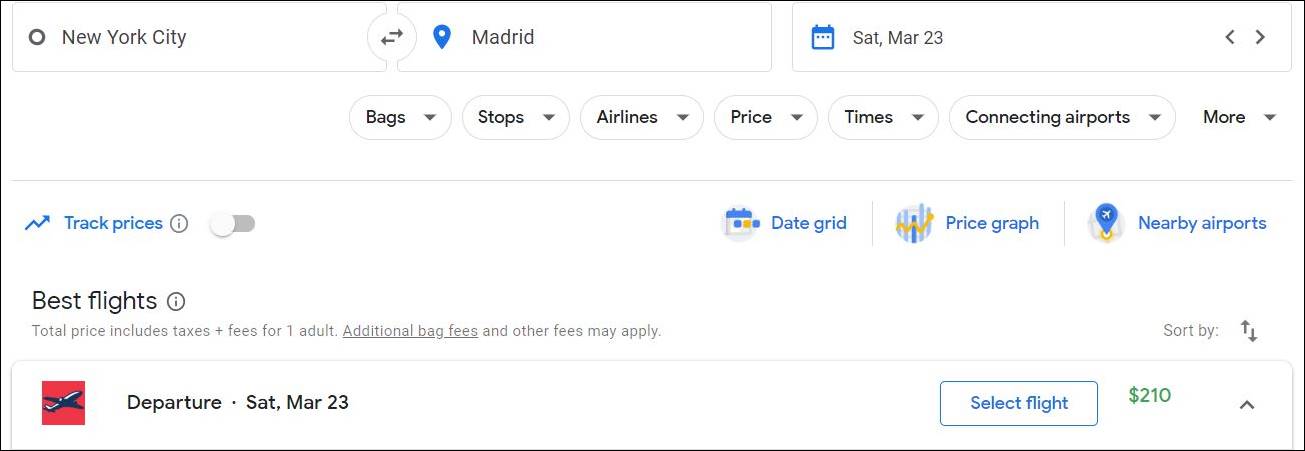The width and height of the screenshot is (1305, 451).
Task: Go to the next departure date
Action: point(1260,37)
